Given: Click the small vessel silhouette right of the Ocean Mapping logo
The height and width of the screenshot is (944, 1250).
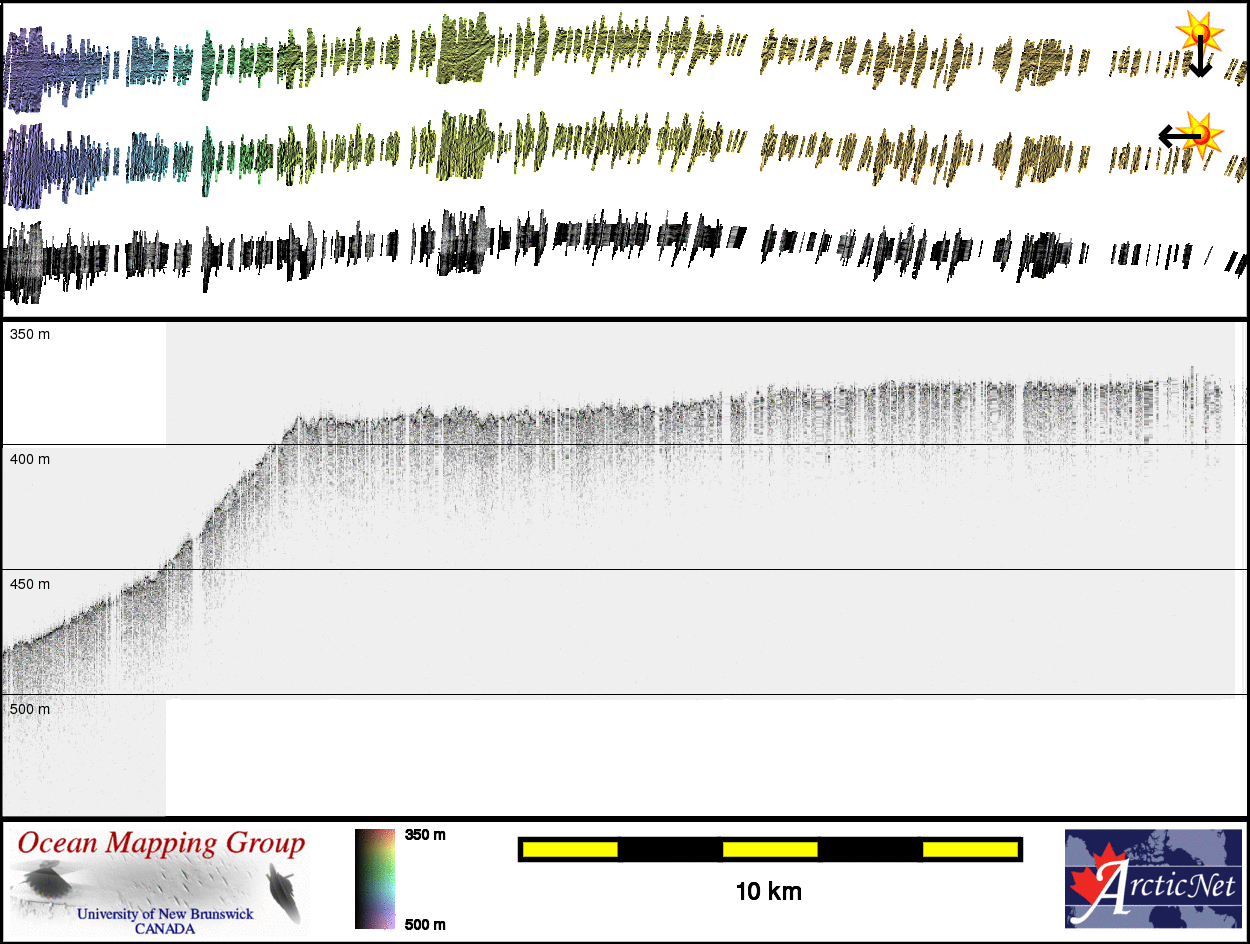Looking at the screenshot, I should point(284,892).
